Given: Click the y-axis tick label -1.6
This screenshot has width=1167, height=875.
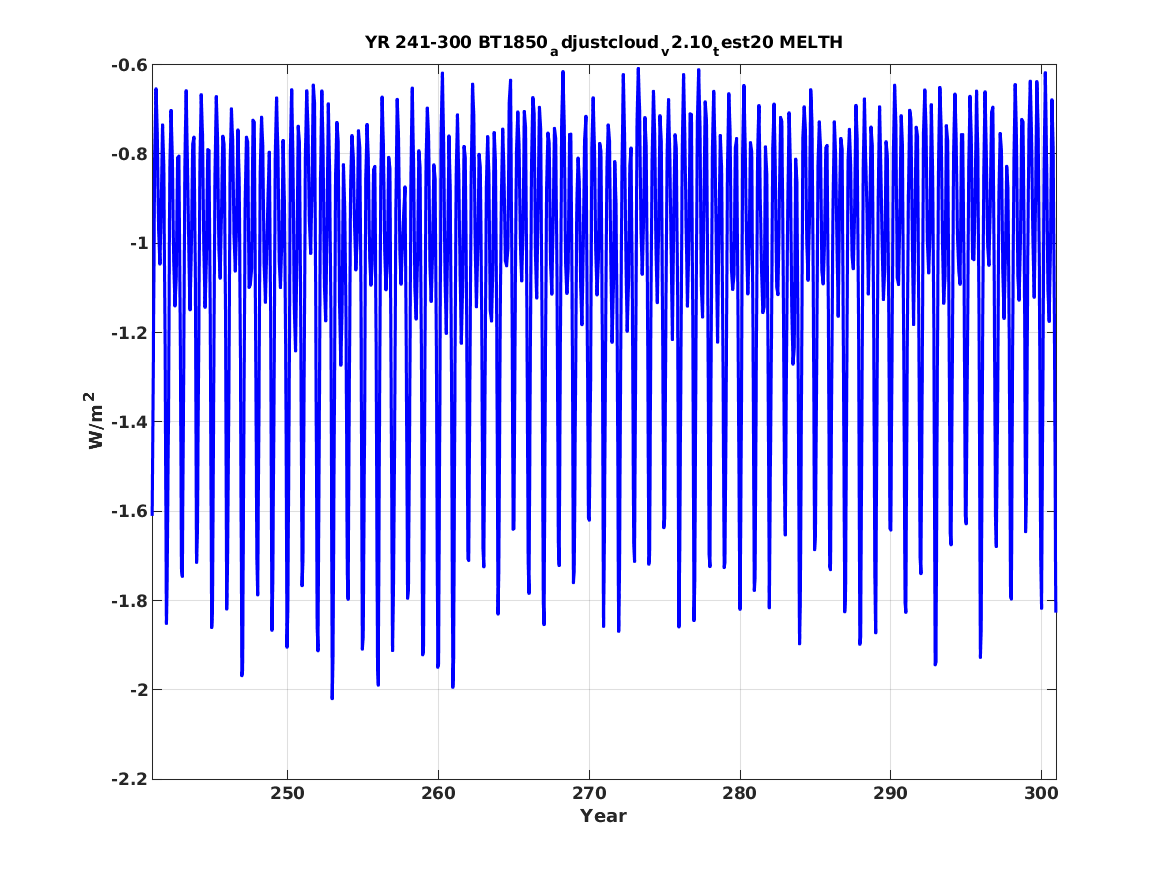Looking at the screenshot, I should 129,511.
